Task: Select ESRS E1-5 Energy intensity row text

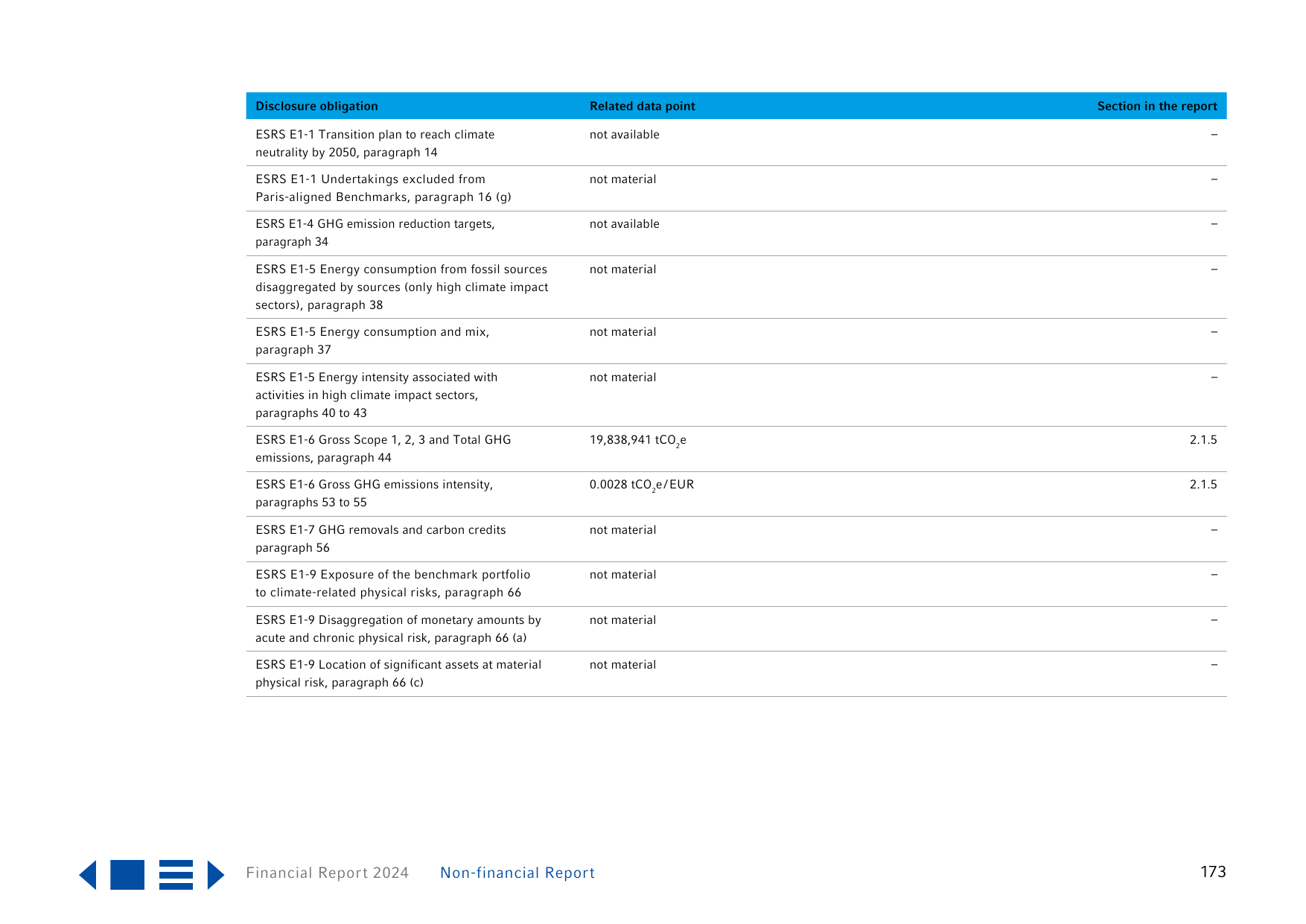Action: coord(377,395)
